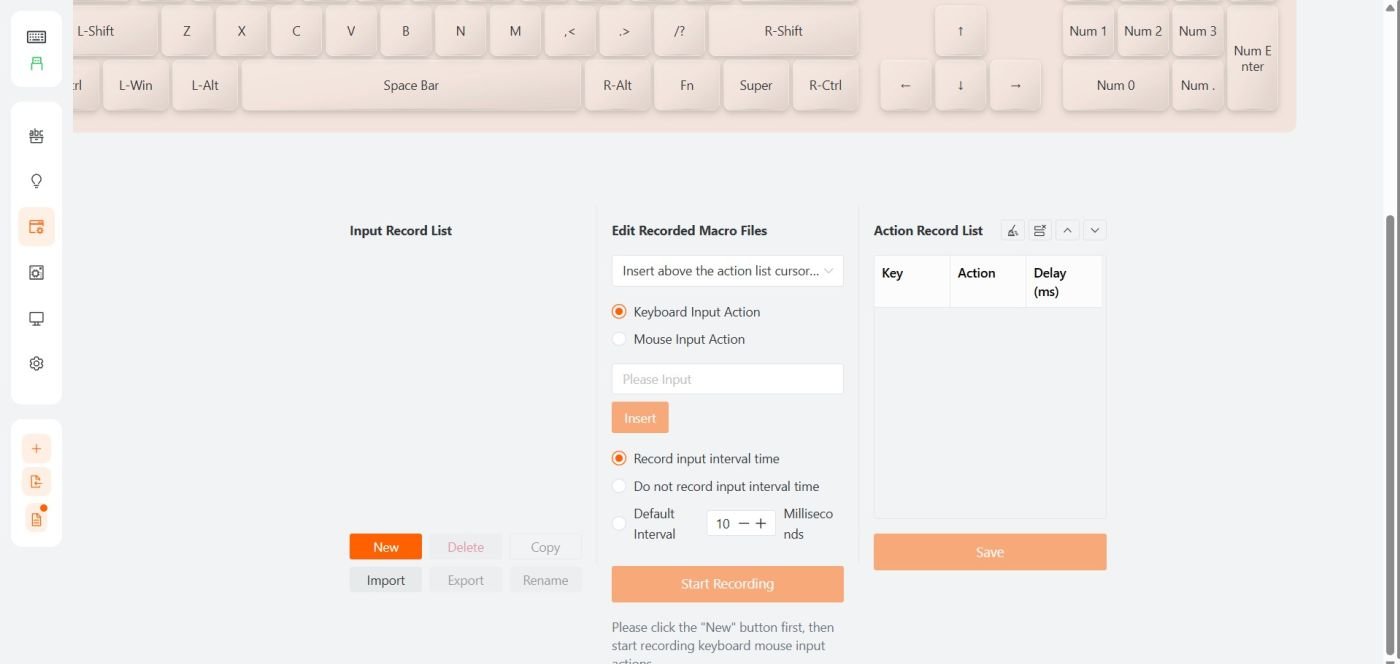Click the Num 0 key

click(x=1115, y=85)
